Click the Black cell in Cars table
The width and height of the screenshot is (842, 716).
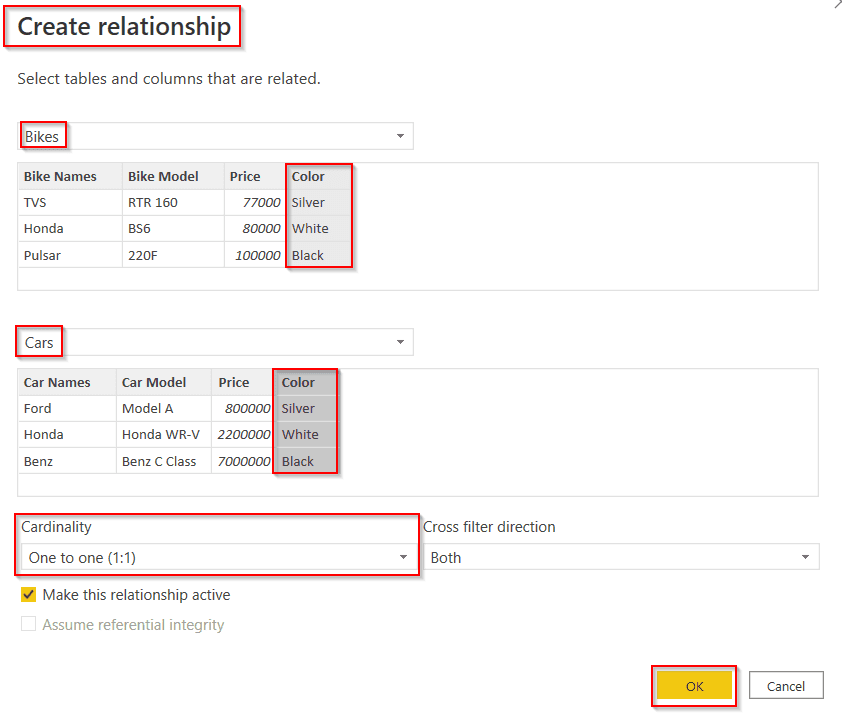[305, 461]
